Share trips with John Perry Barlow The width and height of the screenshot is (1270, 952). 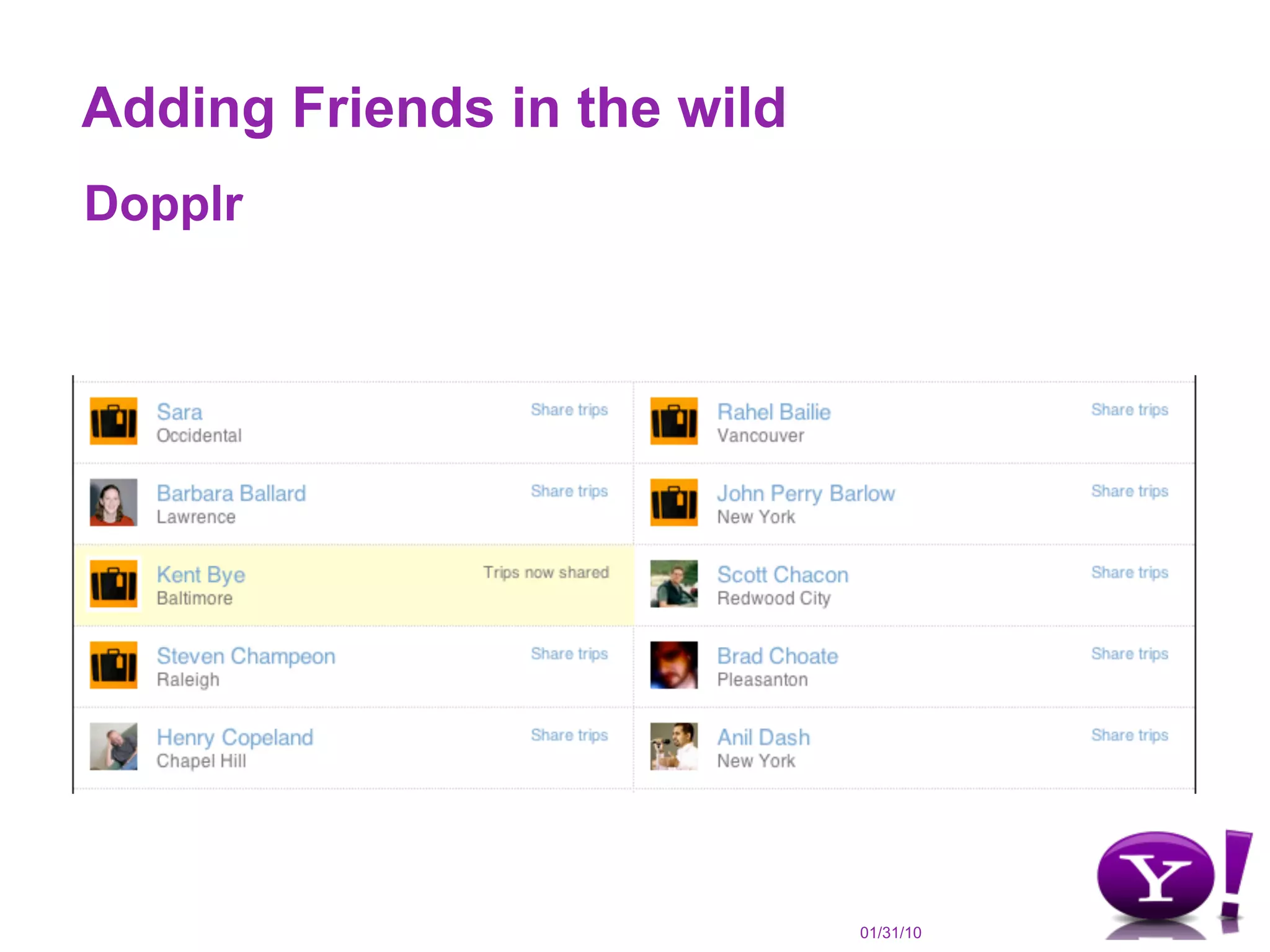(1130, 491)
